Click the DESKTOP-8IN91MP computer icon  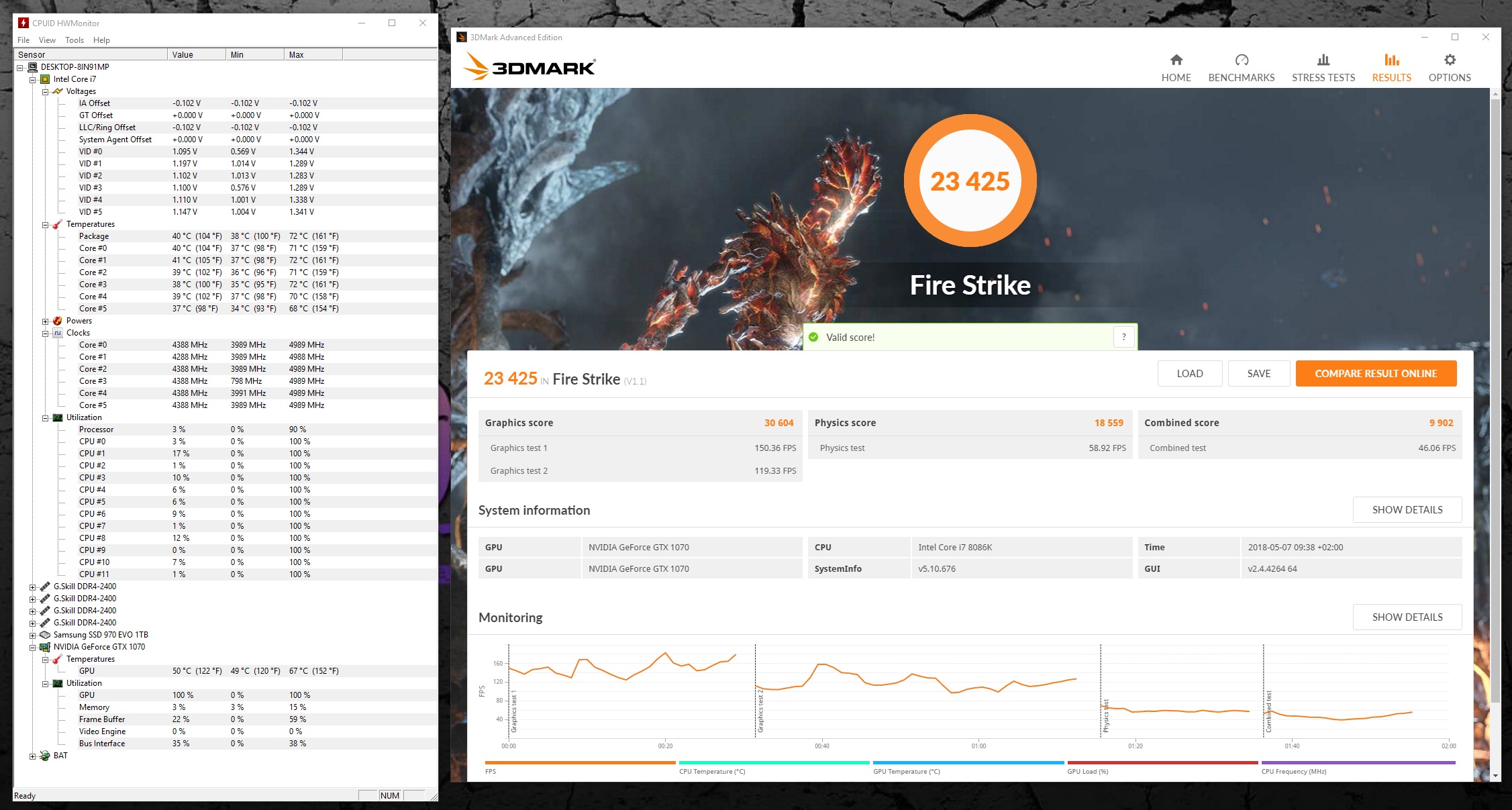point(32,67)
